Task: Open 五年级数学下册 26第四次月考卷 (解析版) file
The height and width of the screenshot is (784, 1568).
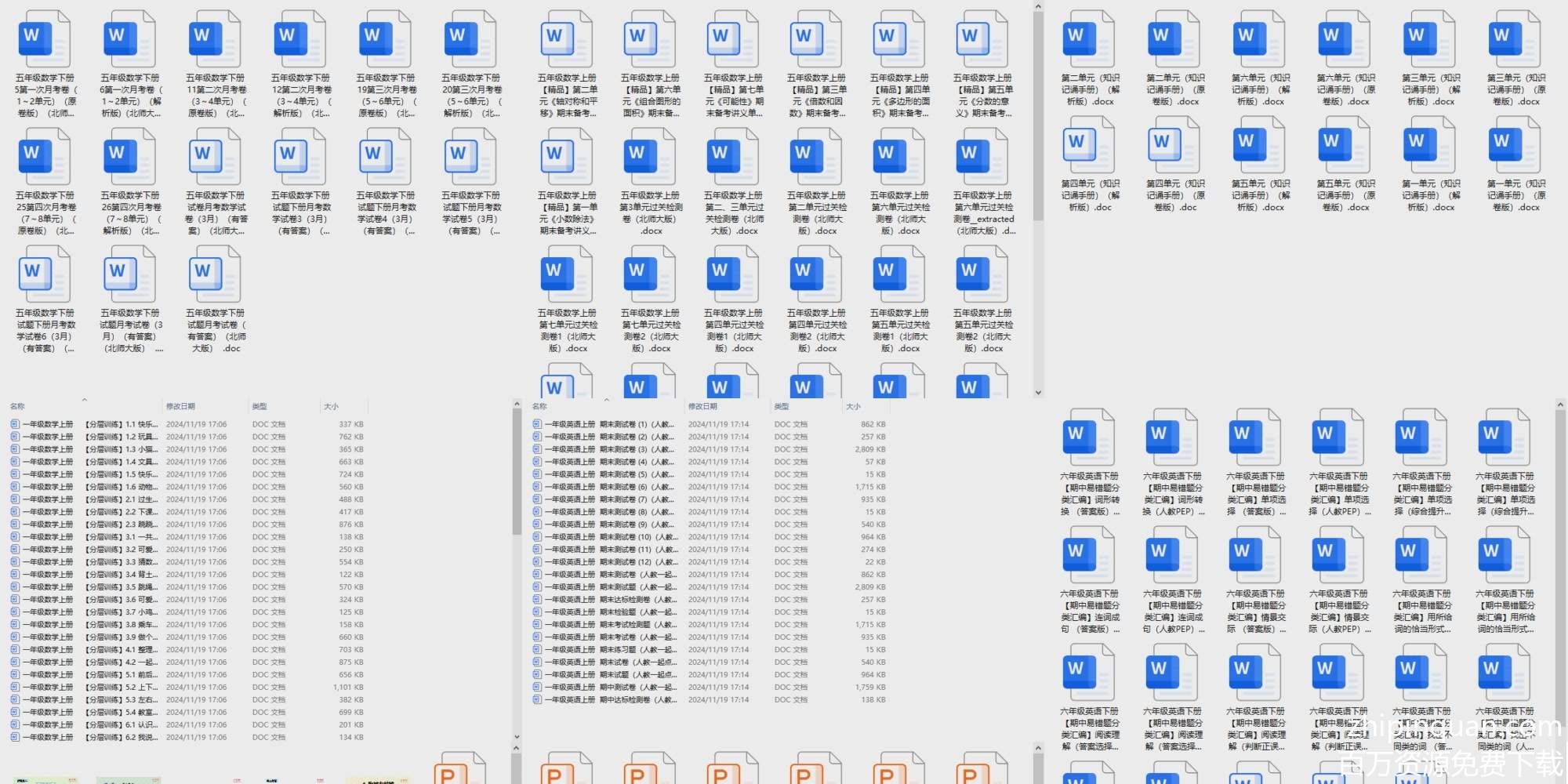Action: [130, 157]
